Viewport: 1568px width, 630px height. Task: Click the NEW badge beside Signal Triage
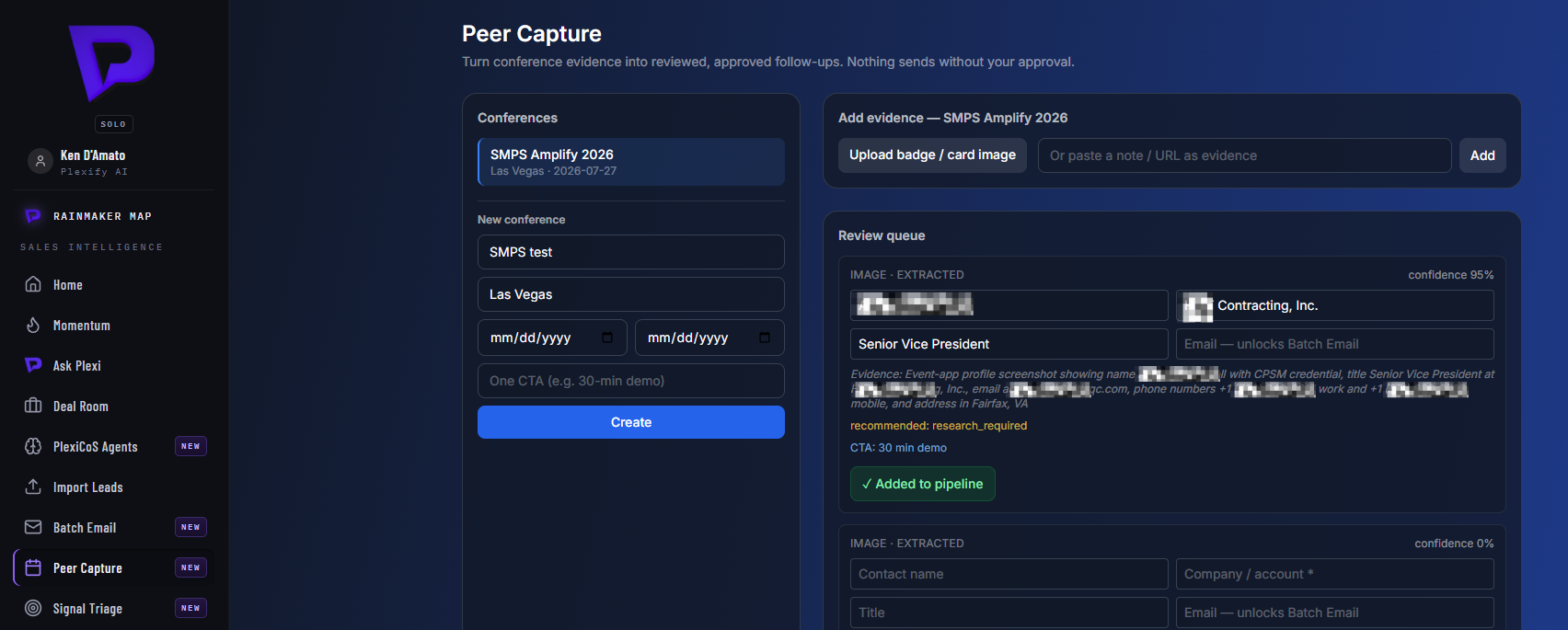point(190,608)
